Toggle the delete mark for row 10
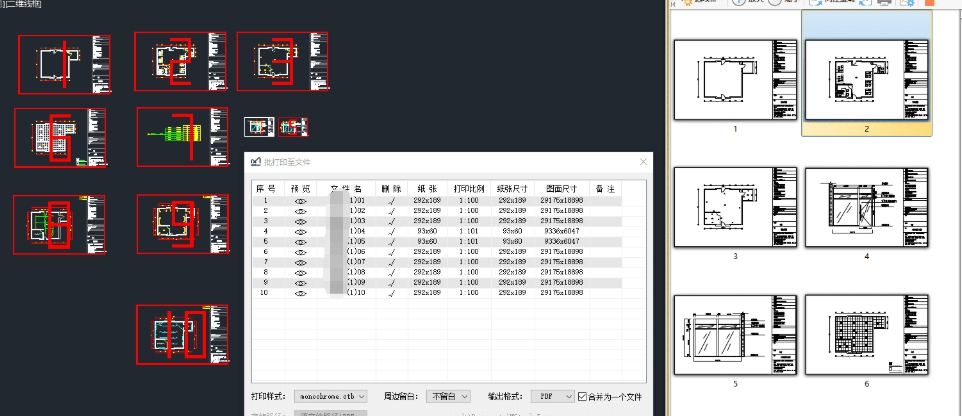Viewport: 962px width, 416px height. 391,293
